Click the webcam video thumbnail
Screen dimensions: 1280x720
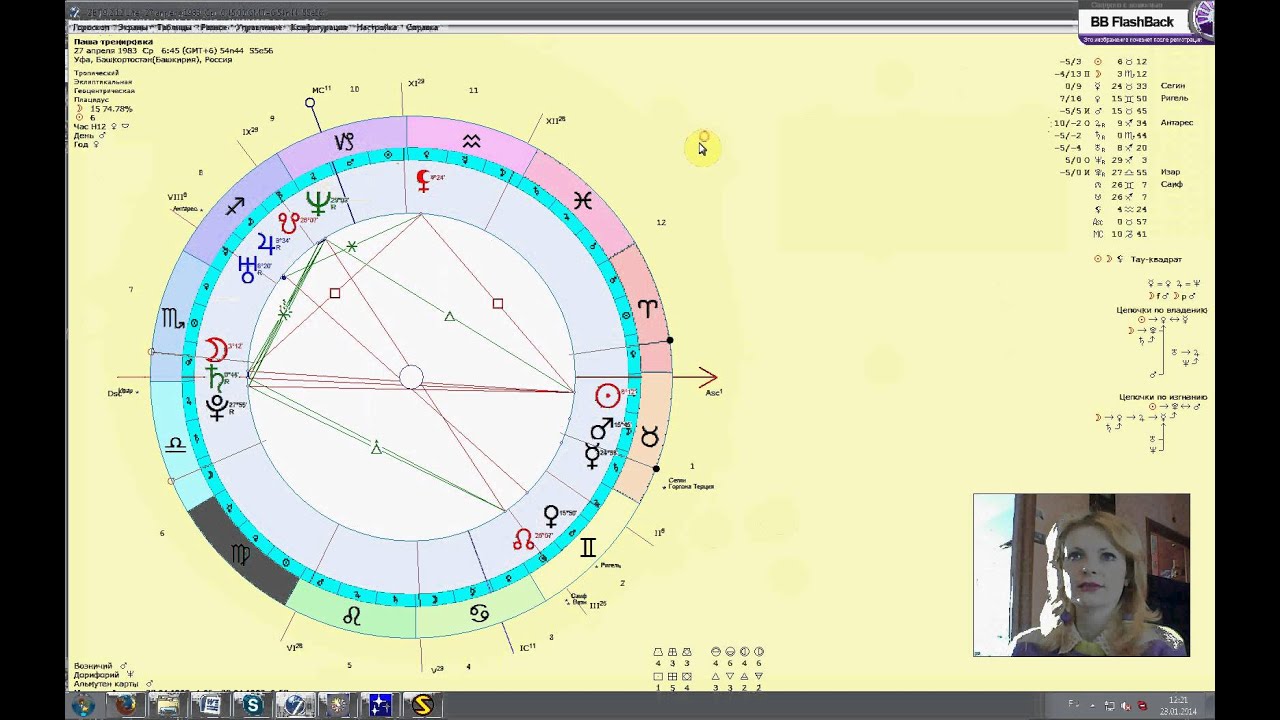1081,575
